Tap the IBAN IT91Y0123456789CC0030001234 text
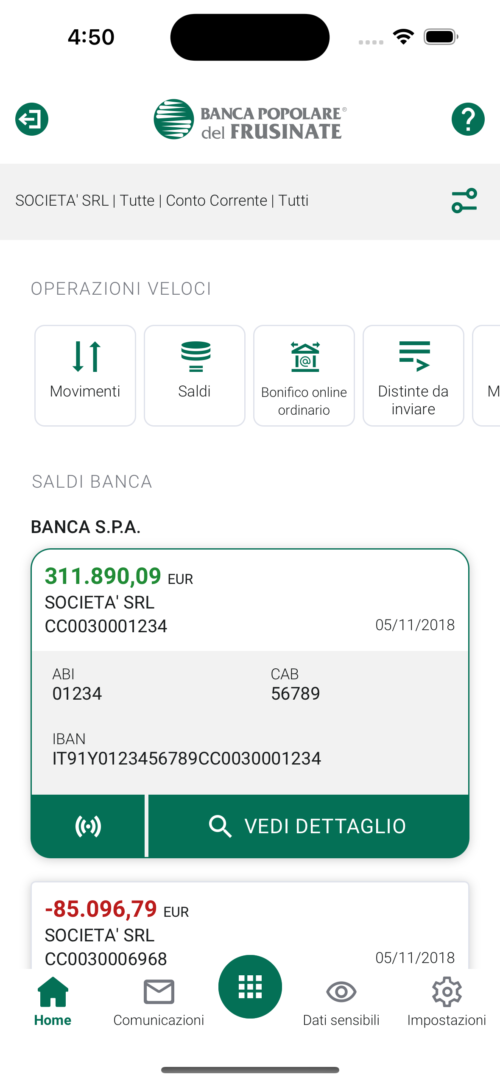 [186, 758]
